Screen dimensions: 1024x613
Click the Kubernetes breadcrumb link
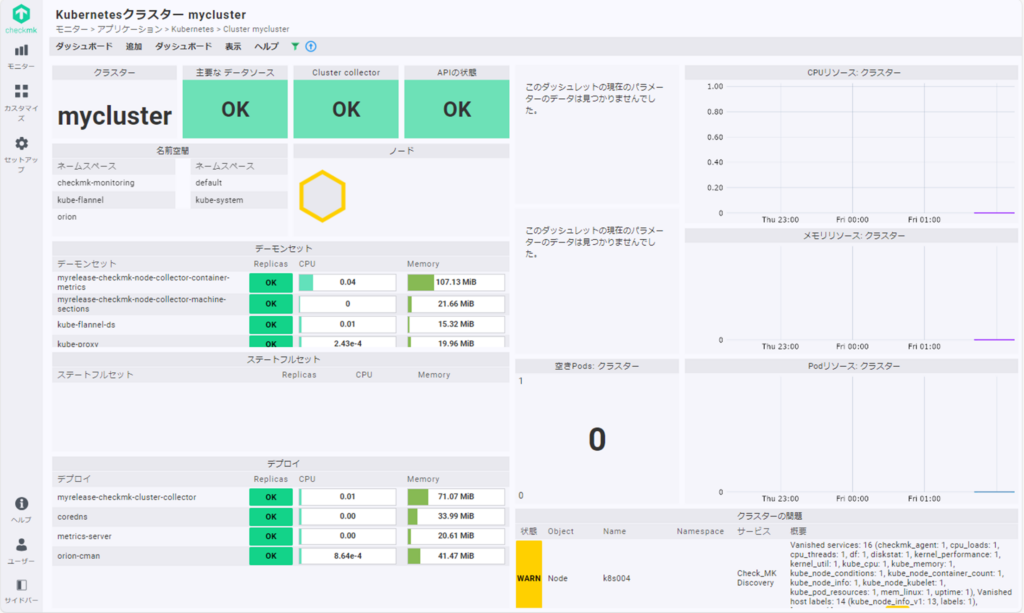point(192,29)
